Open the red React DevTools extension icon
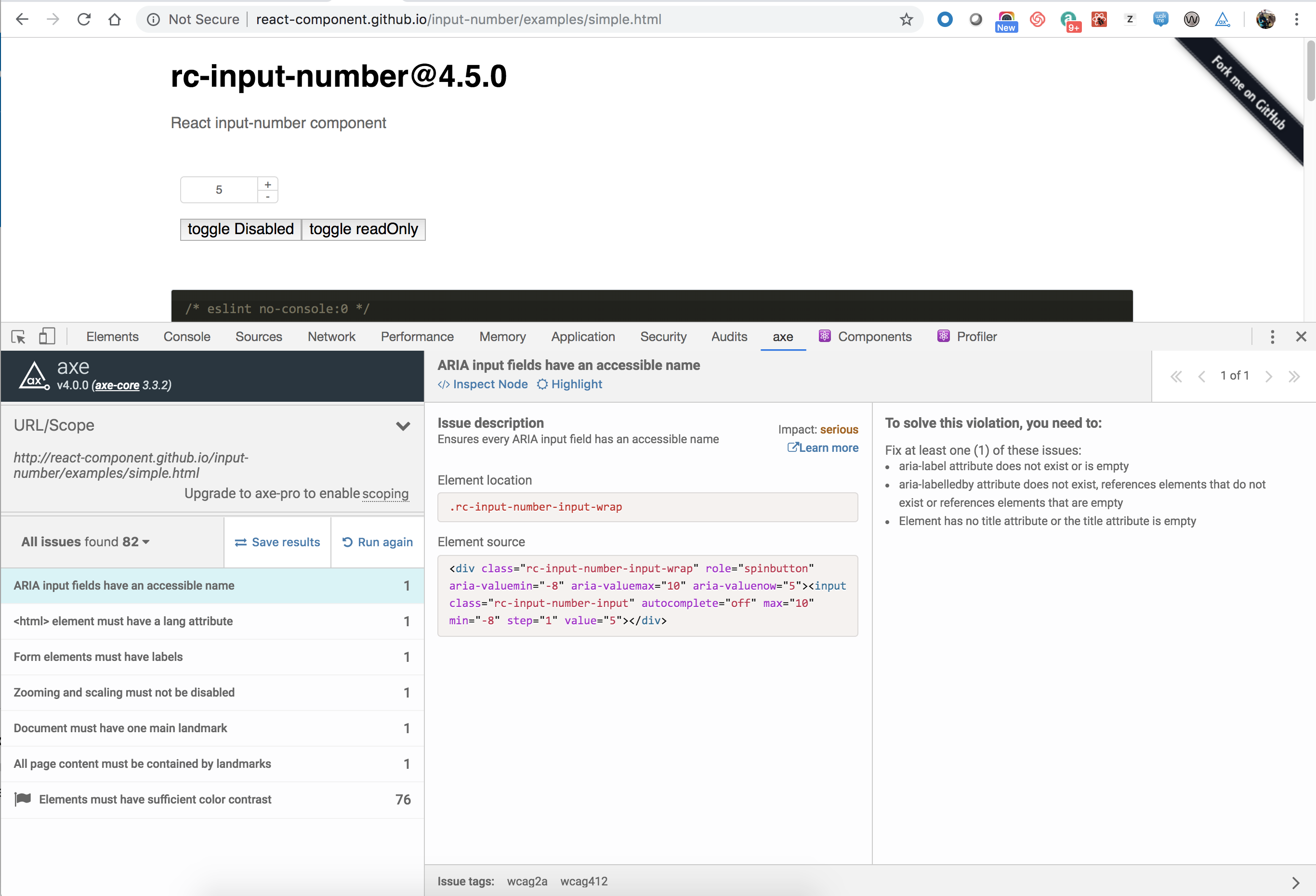The height and width of the screenshot is (896, 1316). tap(1099, 19)
